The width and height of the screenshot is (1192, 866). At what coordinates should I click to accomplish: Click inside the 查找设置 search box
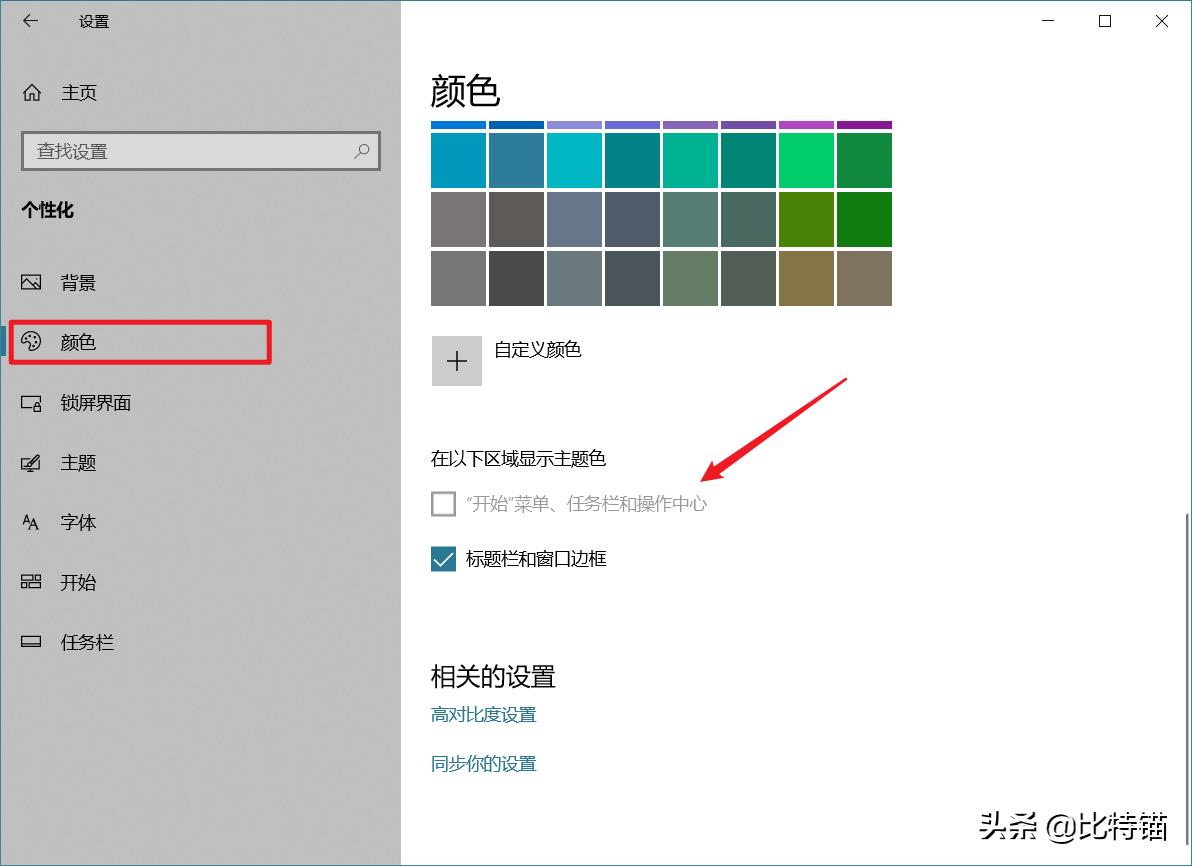coord(180,151)
